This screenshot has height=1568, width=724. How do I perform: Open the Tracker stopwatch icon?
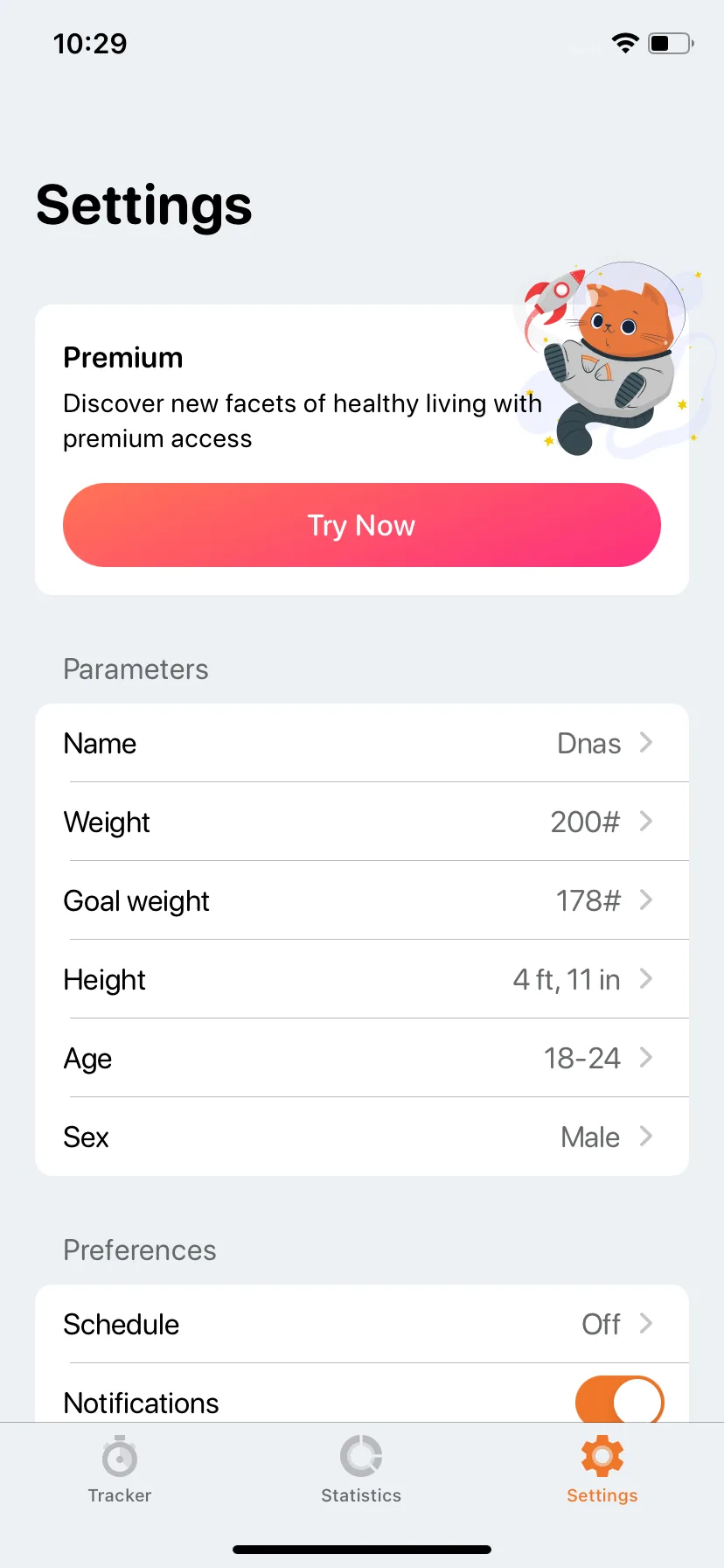(x=120, y=1455)
